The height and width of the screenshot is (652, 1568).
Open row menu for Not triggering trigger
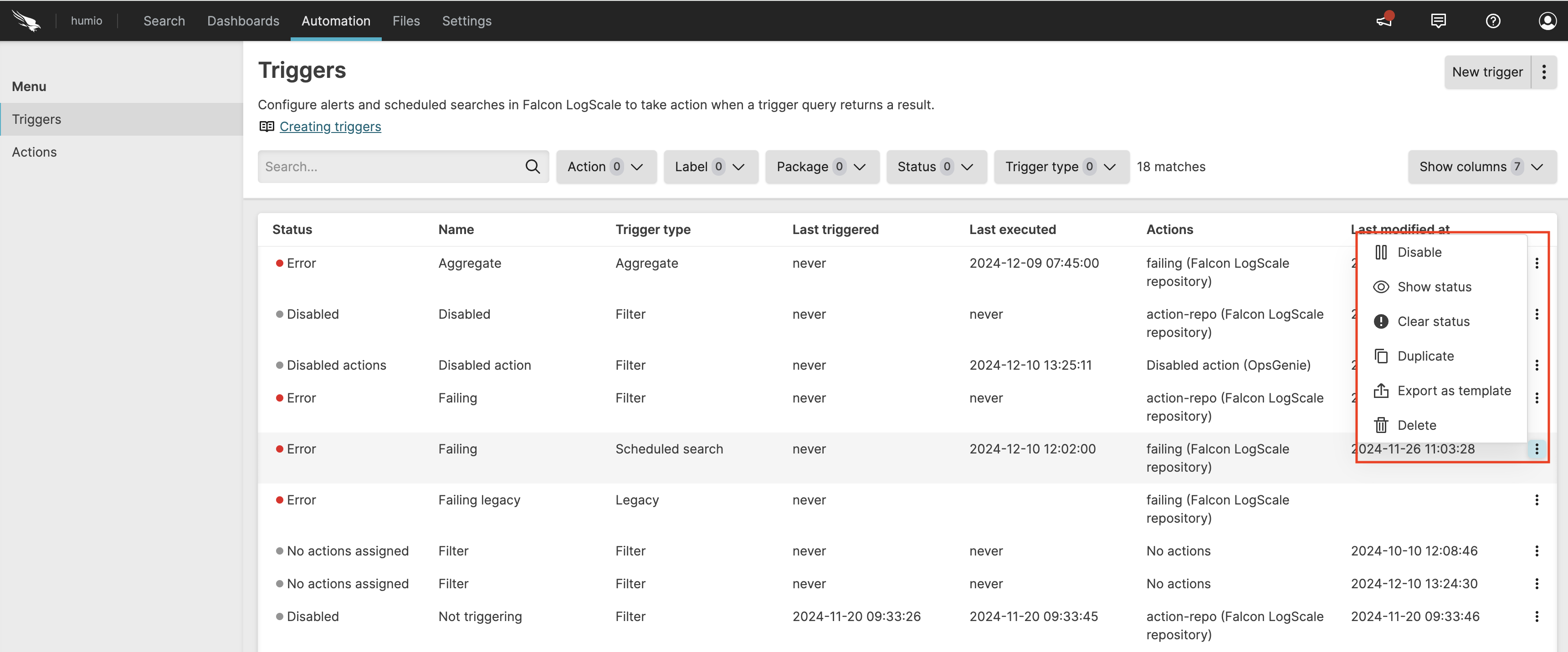[x=1537, y=616]
